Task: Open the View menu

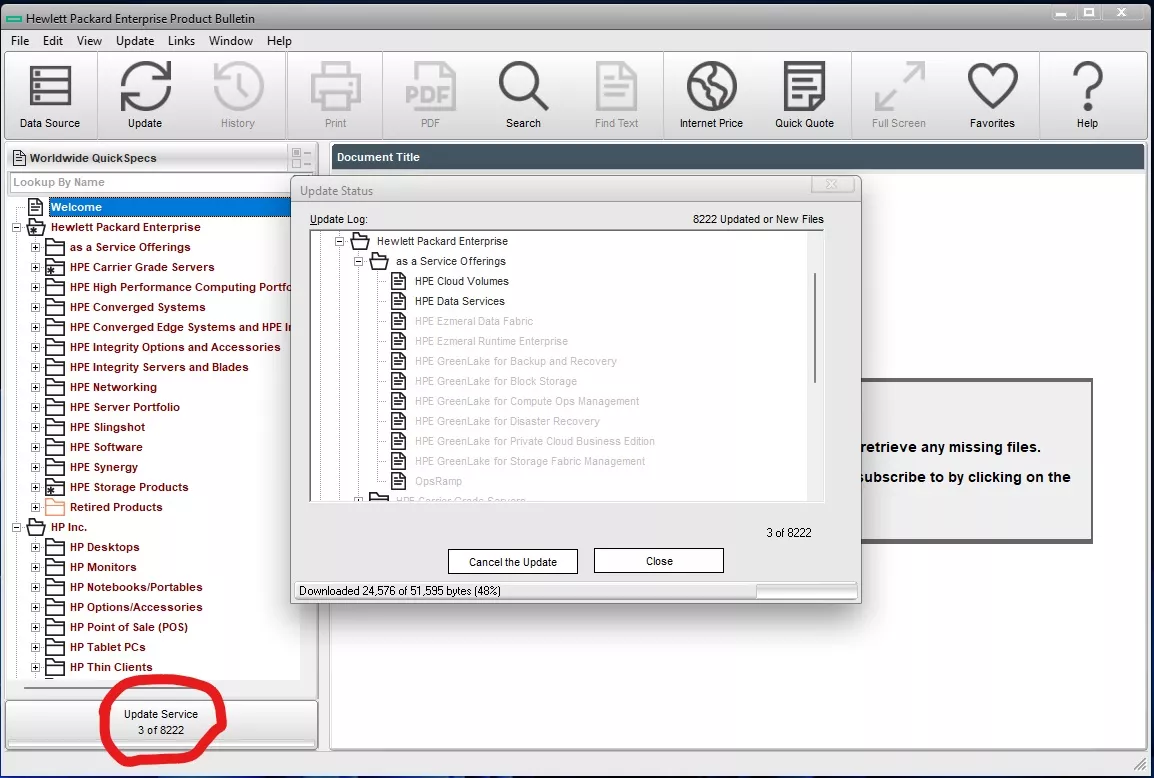Action: (x=89, y=40)
